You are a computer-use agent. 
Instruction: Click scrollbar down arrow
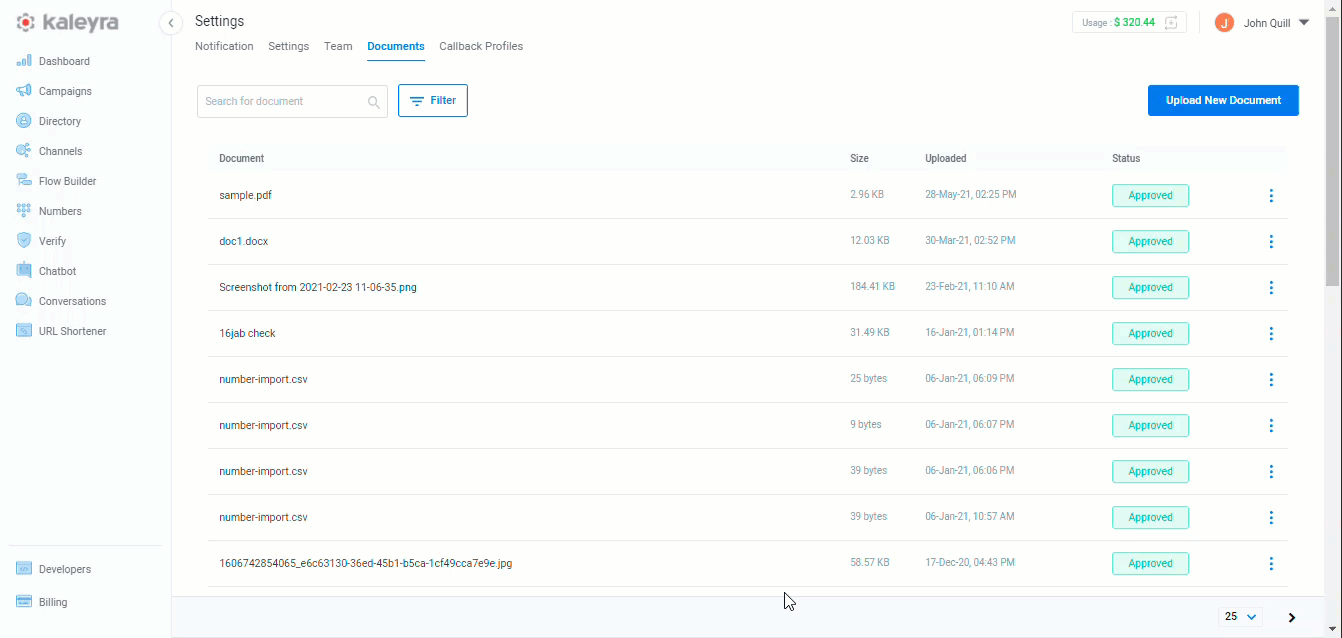click(1333, 630)
